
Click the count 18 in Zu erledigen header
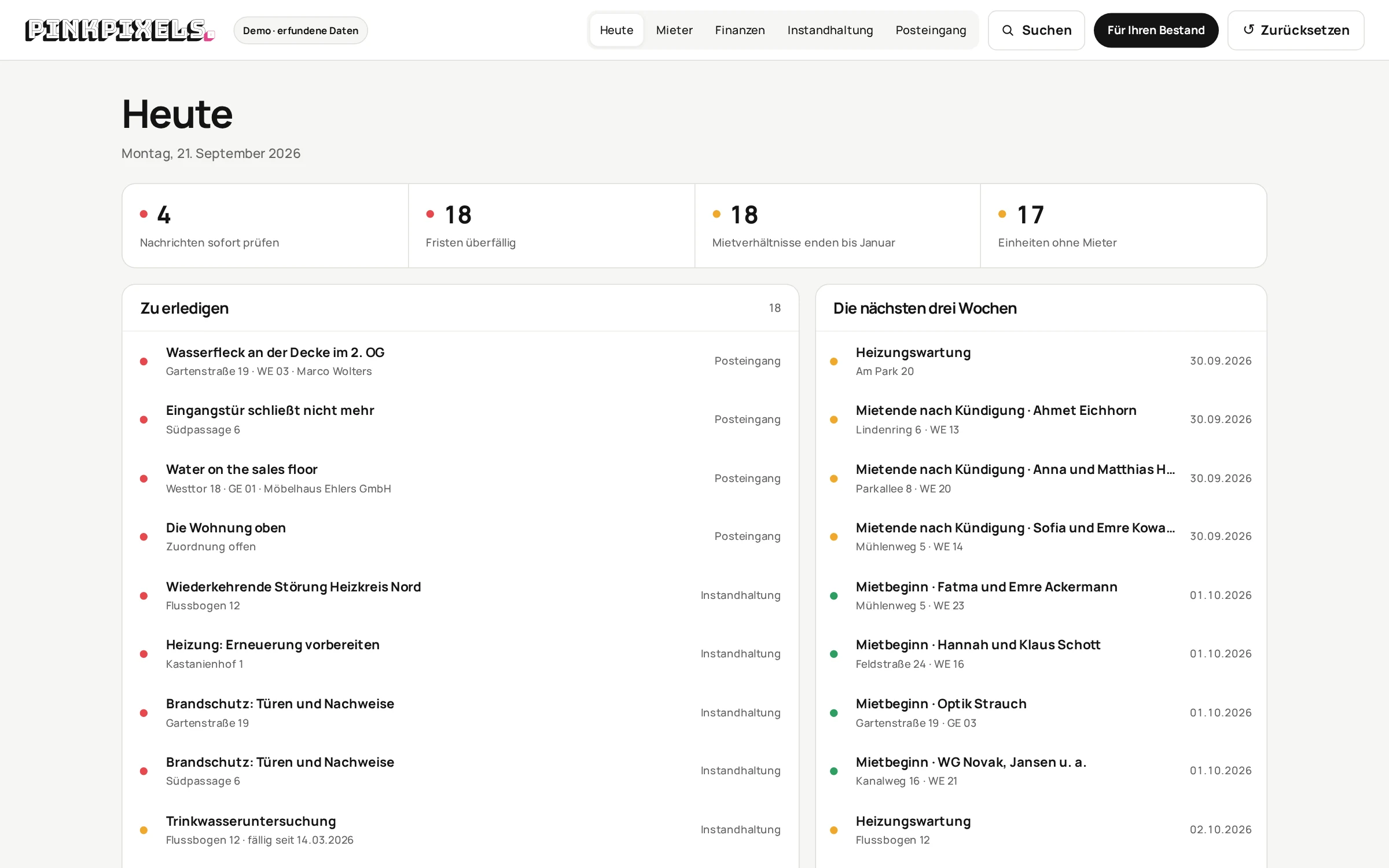(774, 308)
